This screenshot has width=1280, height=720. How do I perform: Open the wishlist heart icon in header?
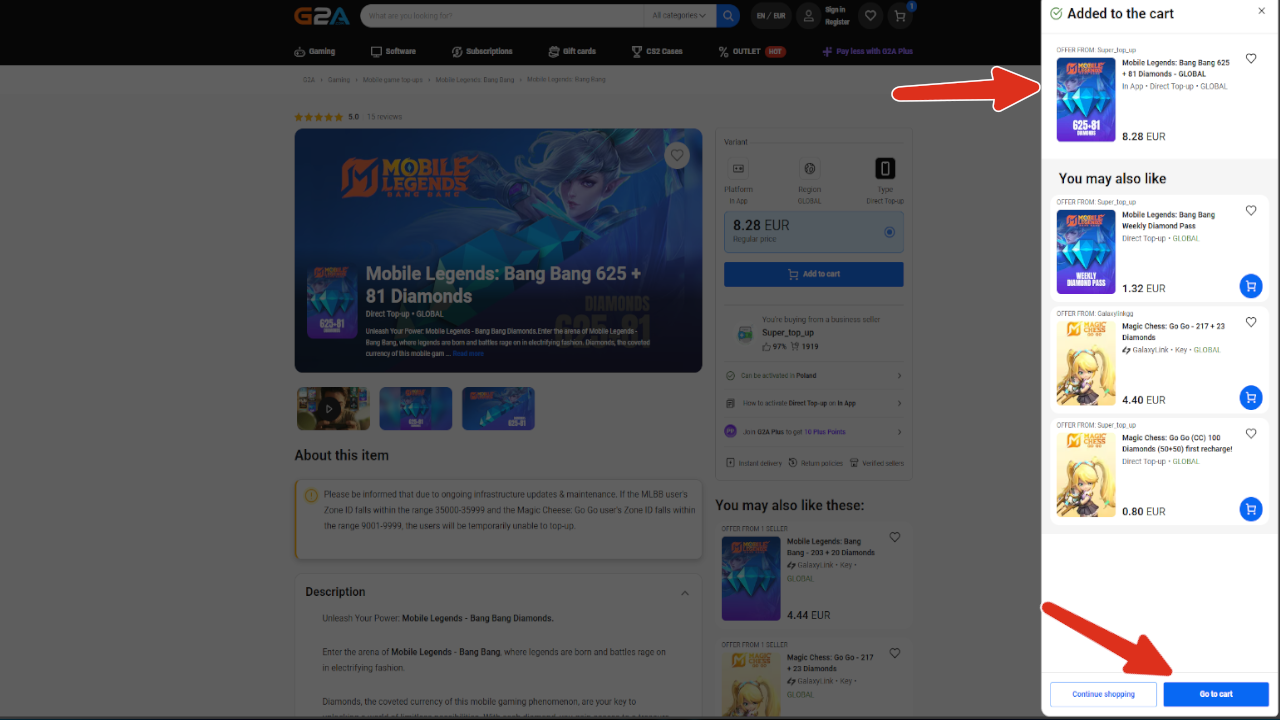[x=871, y=16]
